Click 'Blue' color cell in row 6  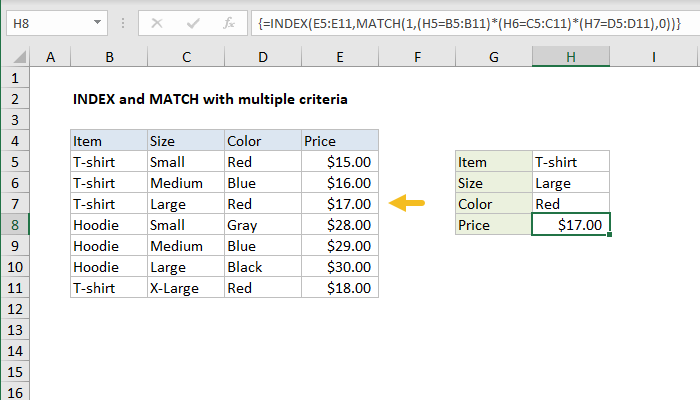[x=263, y=183]
